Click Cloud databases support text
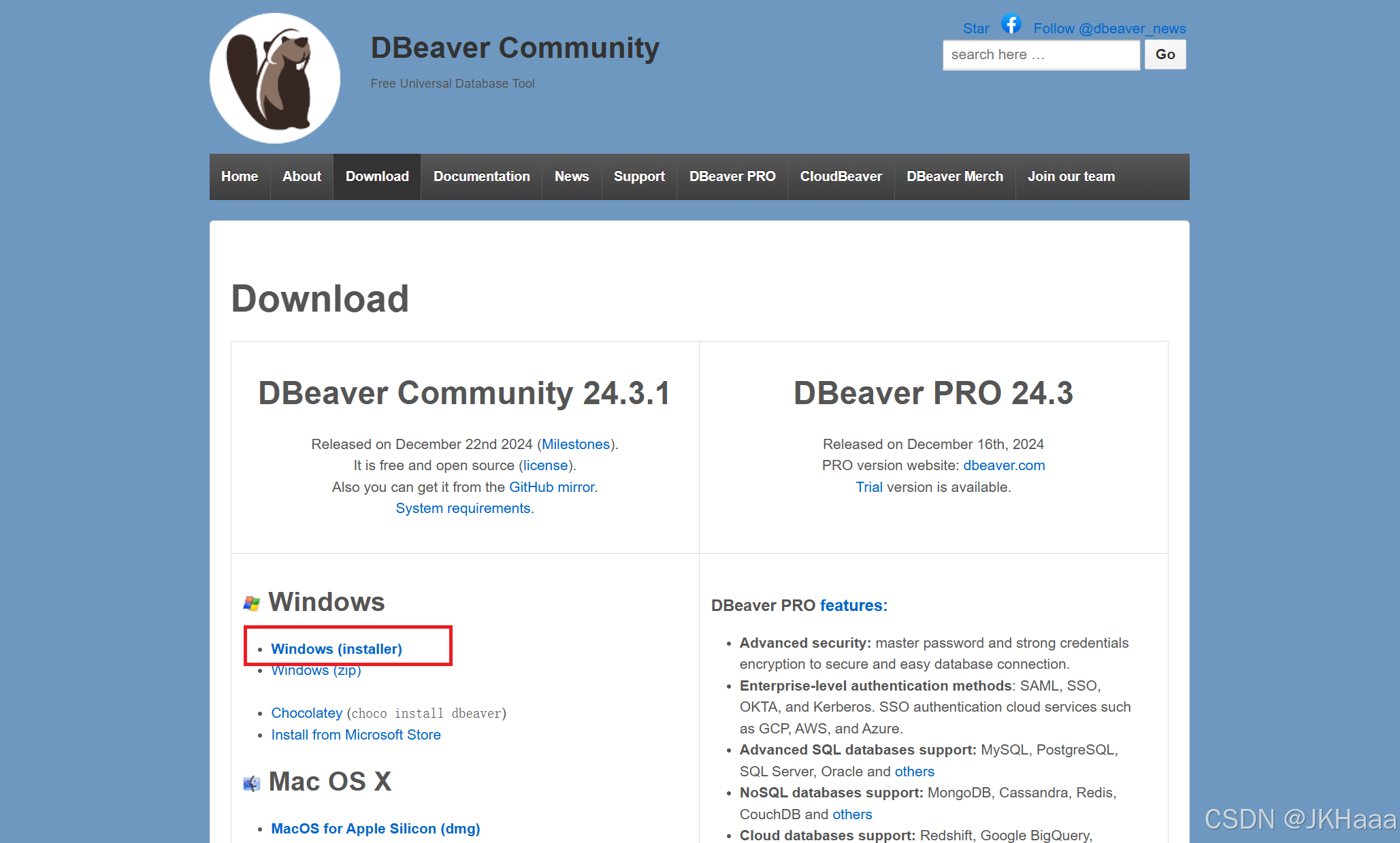The height and width of the screenshot is (843, 1400). click(828, 836)
